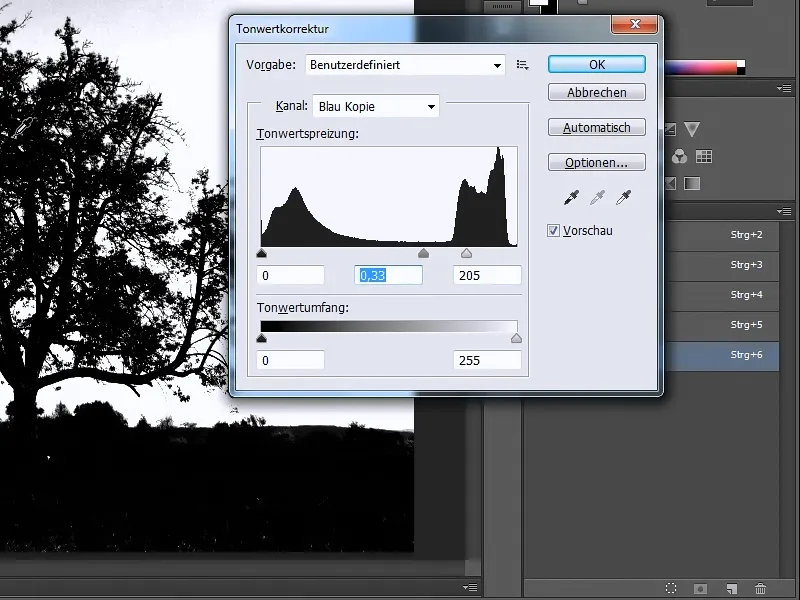The image size is (800, 600).
Task: Click output white level slider handle
Action: coord(516,338)
